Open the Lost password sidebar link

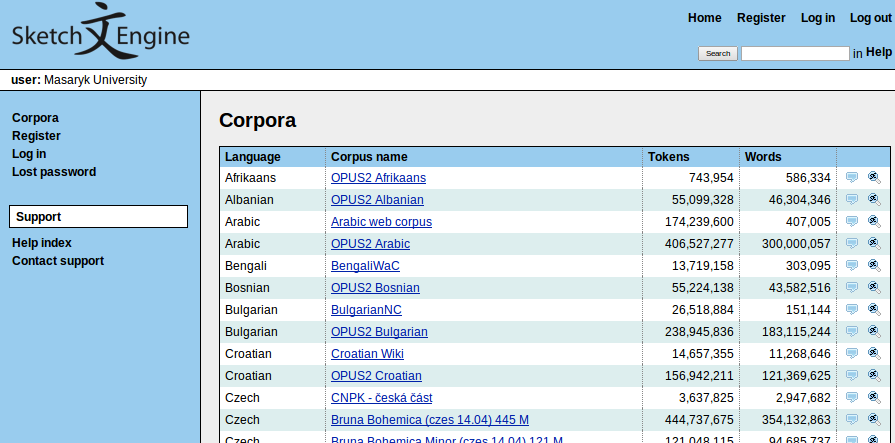(x=54, y=172)
